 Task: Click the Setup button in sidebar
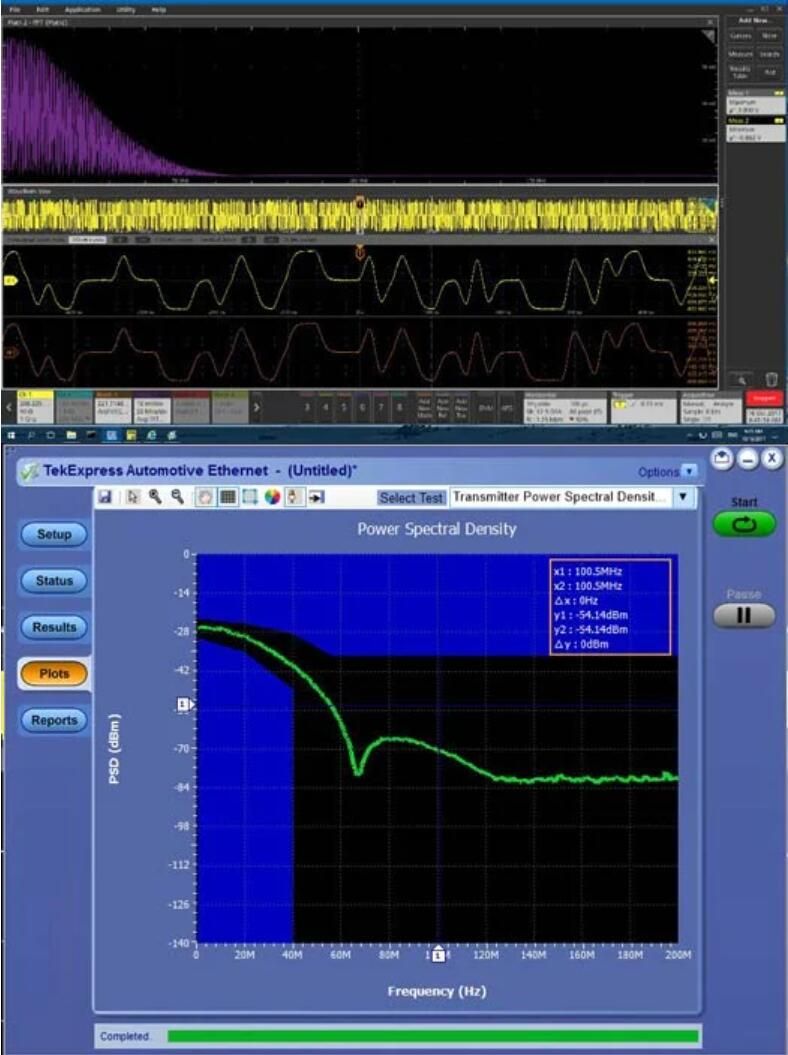pos(54,534)
